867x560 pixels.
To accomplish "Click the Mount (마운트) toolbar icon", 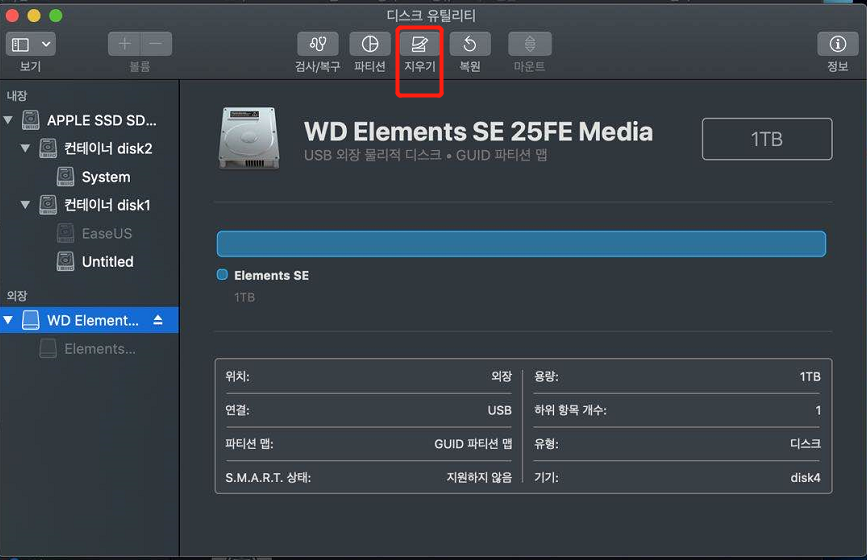I will [530, 44].
